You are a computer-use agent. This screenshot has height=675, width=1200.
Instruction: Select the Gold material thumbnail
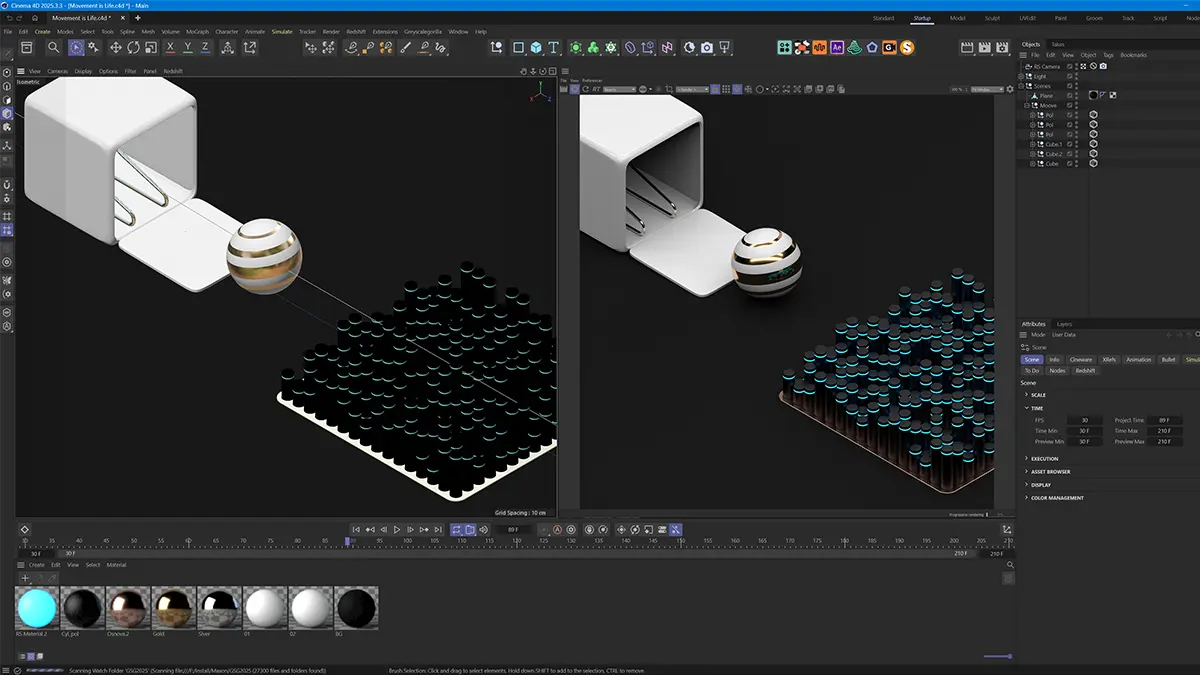pyautogui.click(x=172, y=607)
